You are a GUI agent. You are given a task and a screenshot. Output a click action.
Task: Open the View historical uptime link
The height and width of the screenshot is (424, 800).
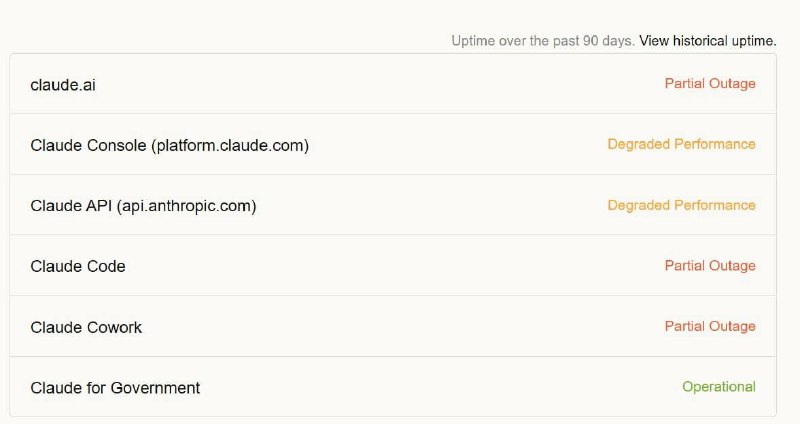point(708,41)
